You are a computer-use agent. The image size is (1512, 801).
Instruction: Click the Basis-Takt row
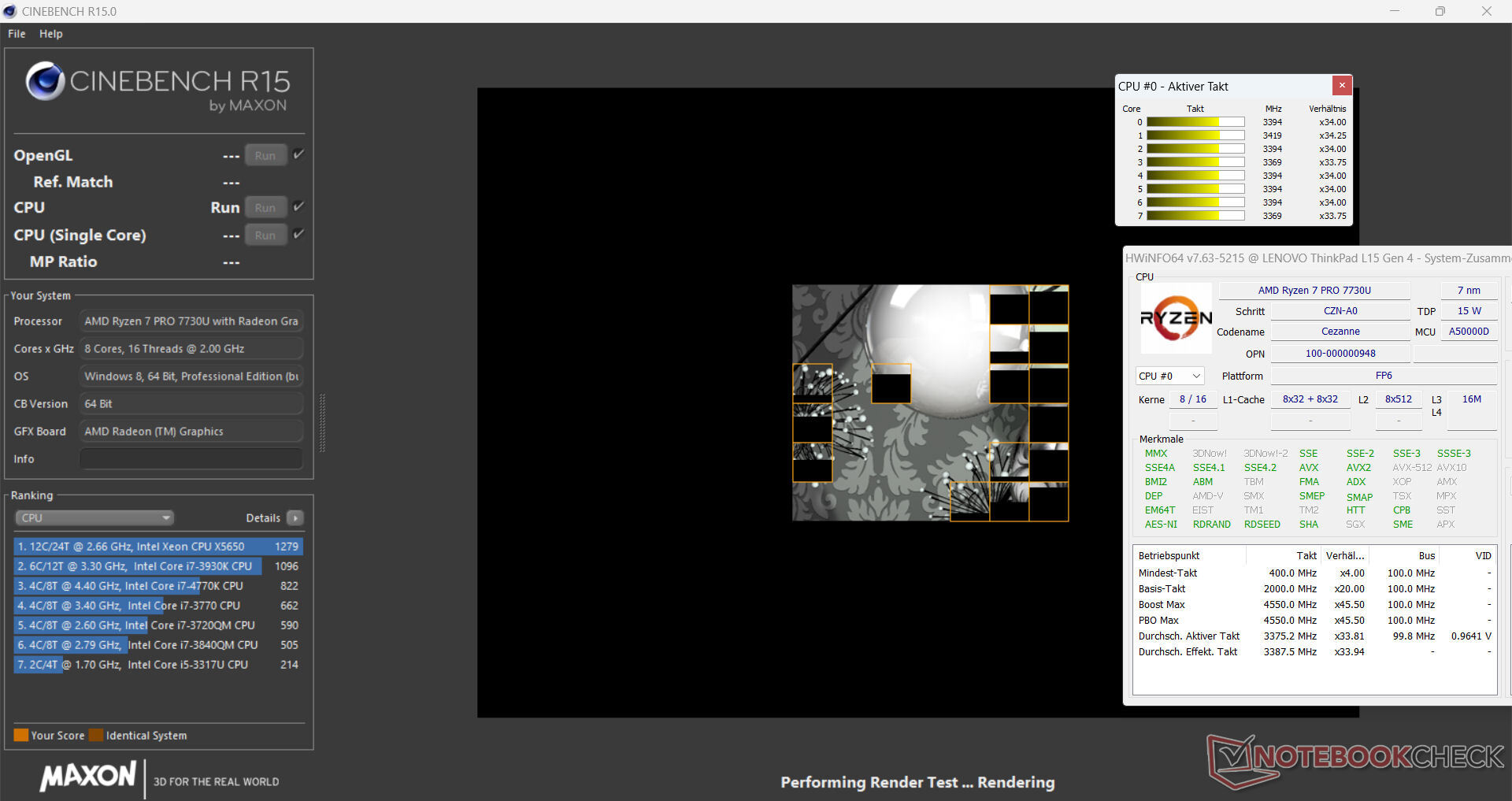click(1314, 589)
